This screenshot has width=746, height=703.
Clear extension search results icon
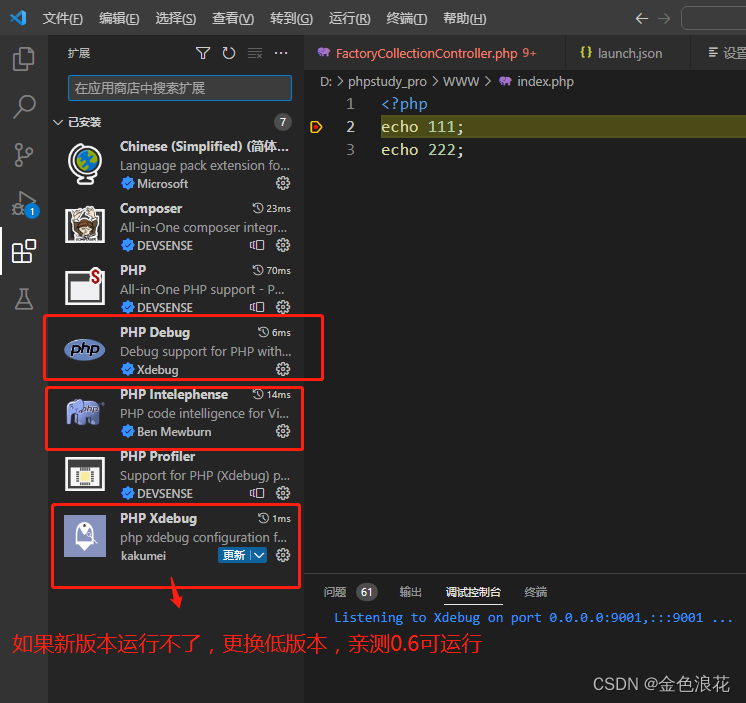pyautogui.click(x=255, y=53)
